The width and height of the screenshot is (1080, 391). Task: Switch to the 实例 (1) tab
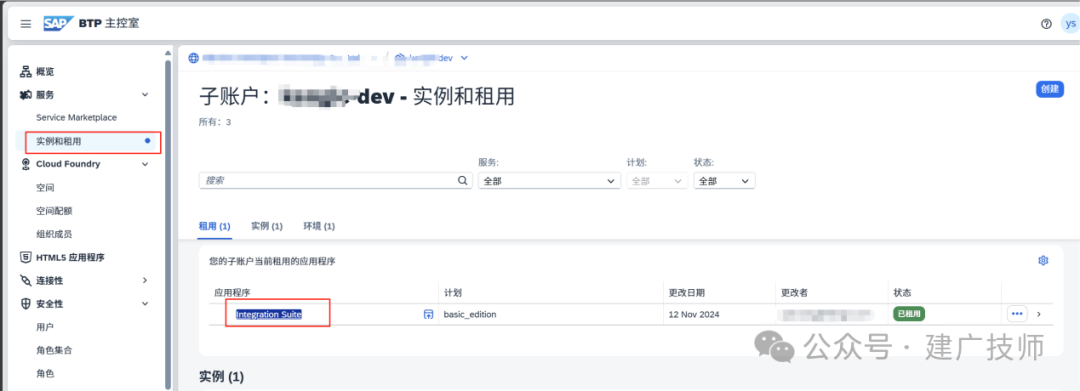(267, 226)
